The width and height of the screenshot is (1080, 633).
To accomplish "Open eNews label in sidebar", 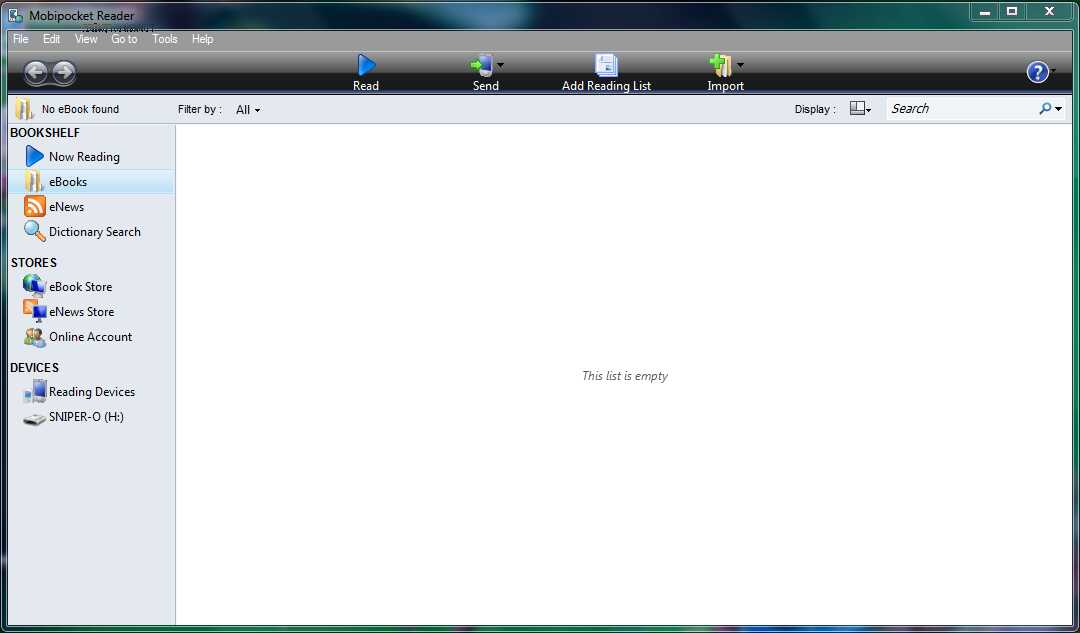I will point(66,207).
